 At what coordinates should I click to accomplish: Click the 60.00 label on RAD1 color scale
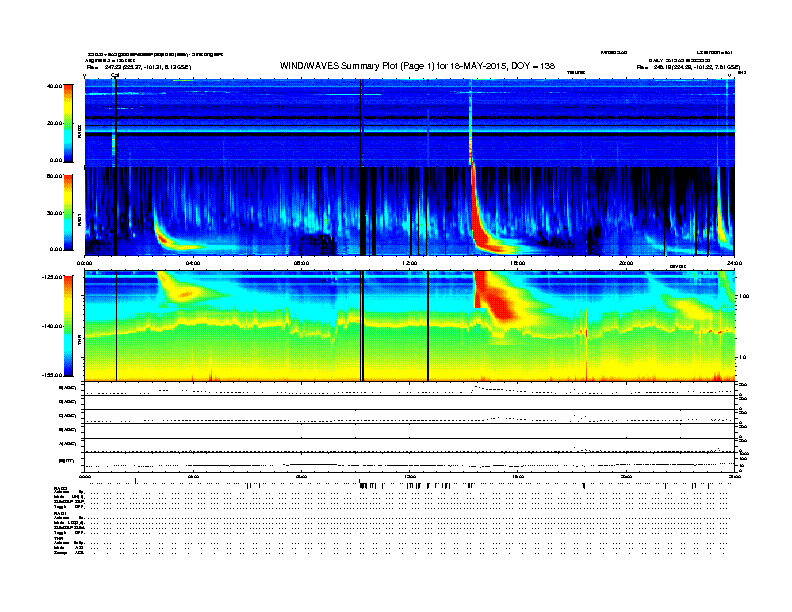(54, 176)
